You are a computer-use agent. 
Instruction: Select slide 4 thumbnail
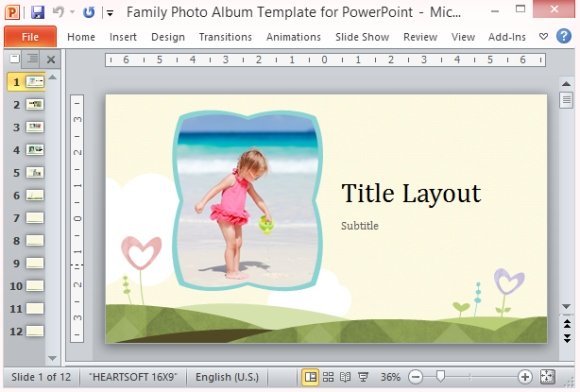point(35,150)
